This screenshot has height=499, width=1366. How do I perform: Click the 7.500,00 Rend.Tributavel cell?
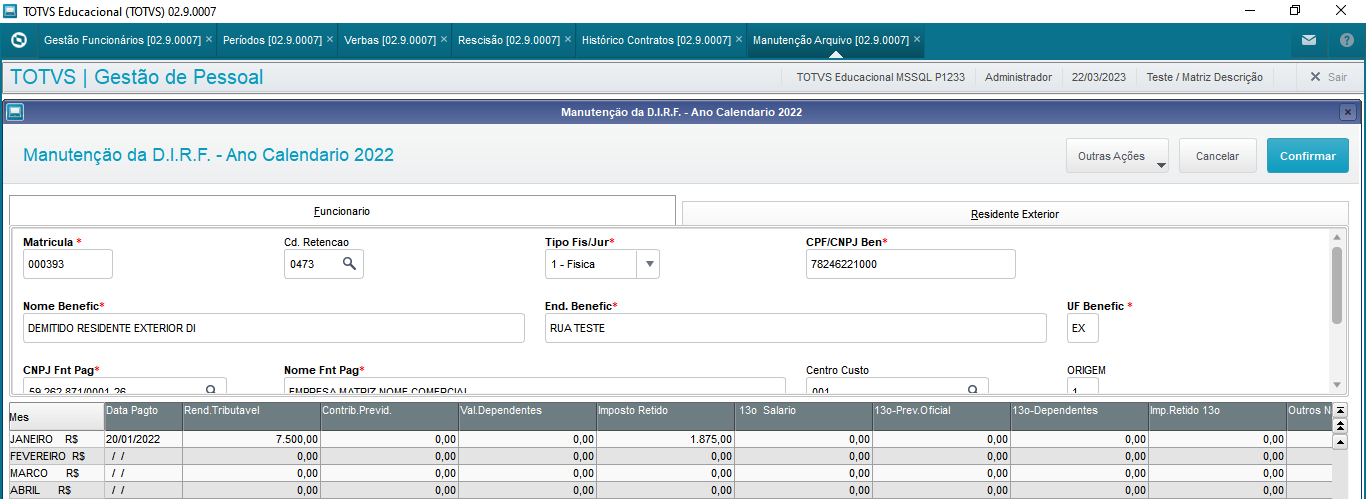(251, 439)
